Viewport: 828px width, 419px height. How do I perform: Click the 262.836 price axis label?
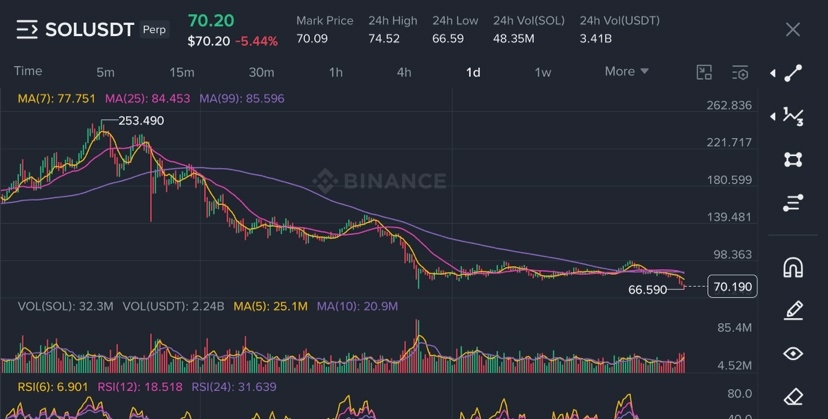pos(729,105)
